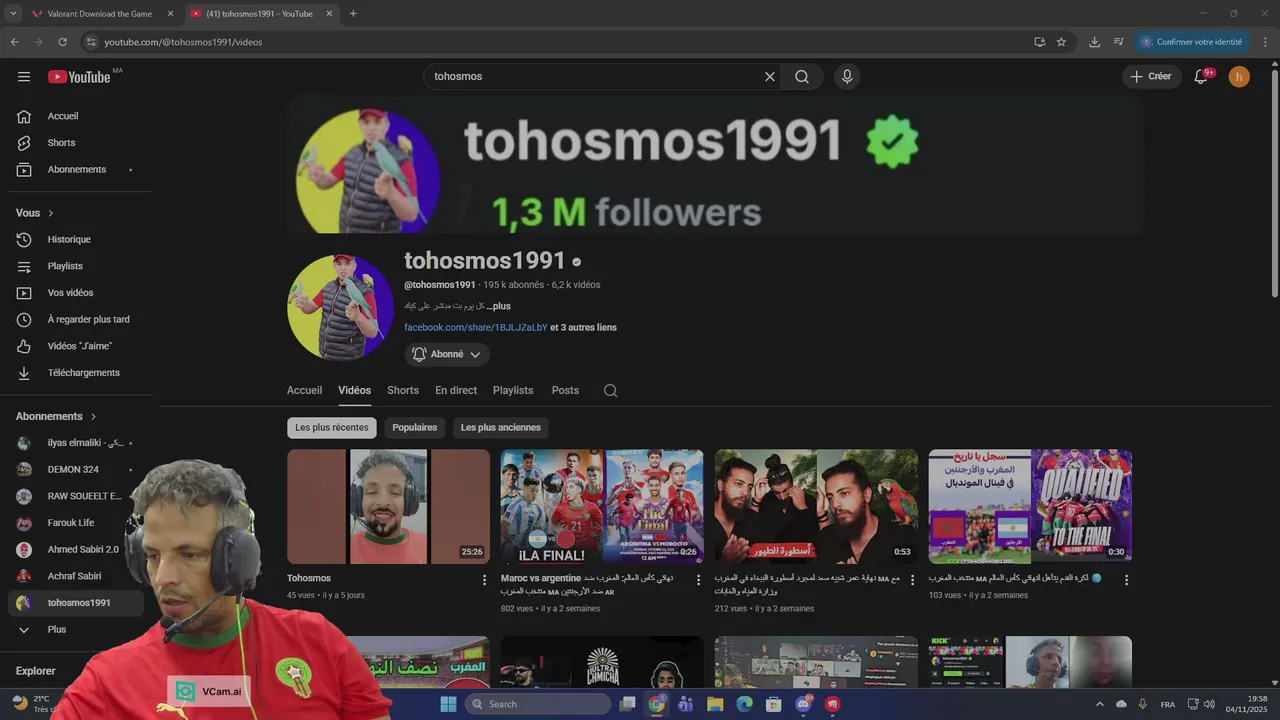Switch to the Accueil channel tab
The height and width of the screenshot is (720, 1280).
coord(304,390)
